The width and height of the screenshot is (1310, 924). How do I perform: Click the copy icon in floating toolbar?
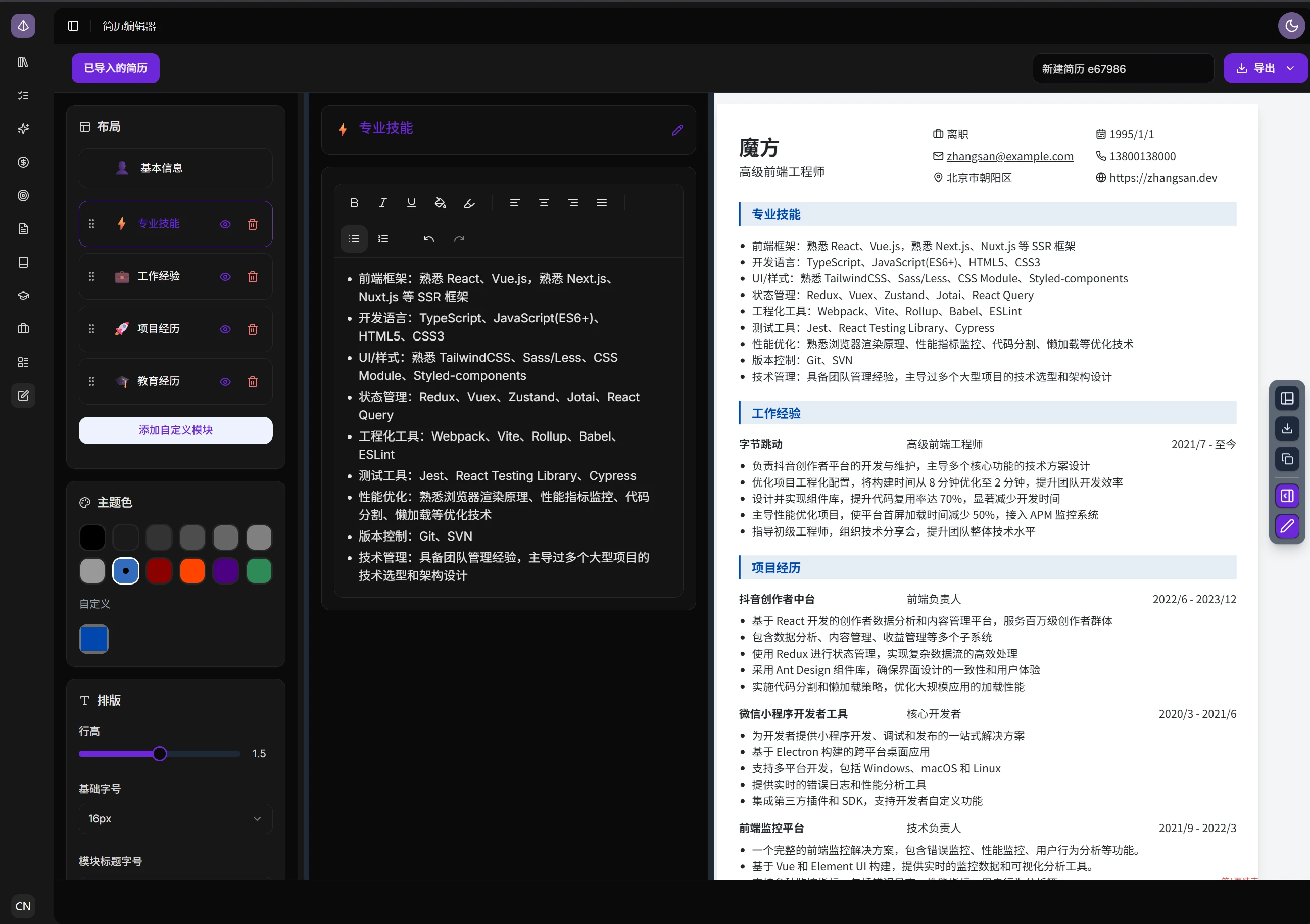point(1287,459)
